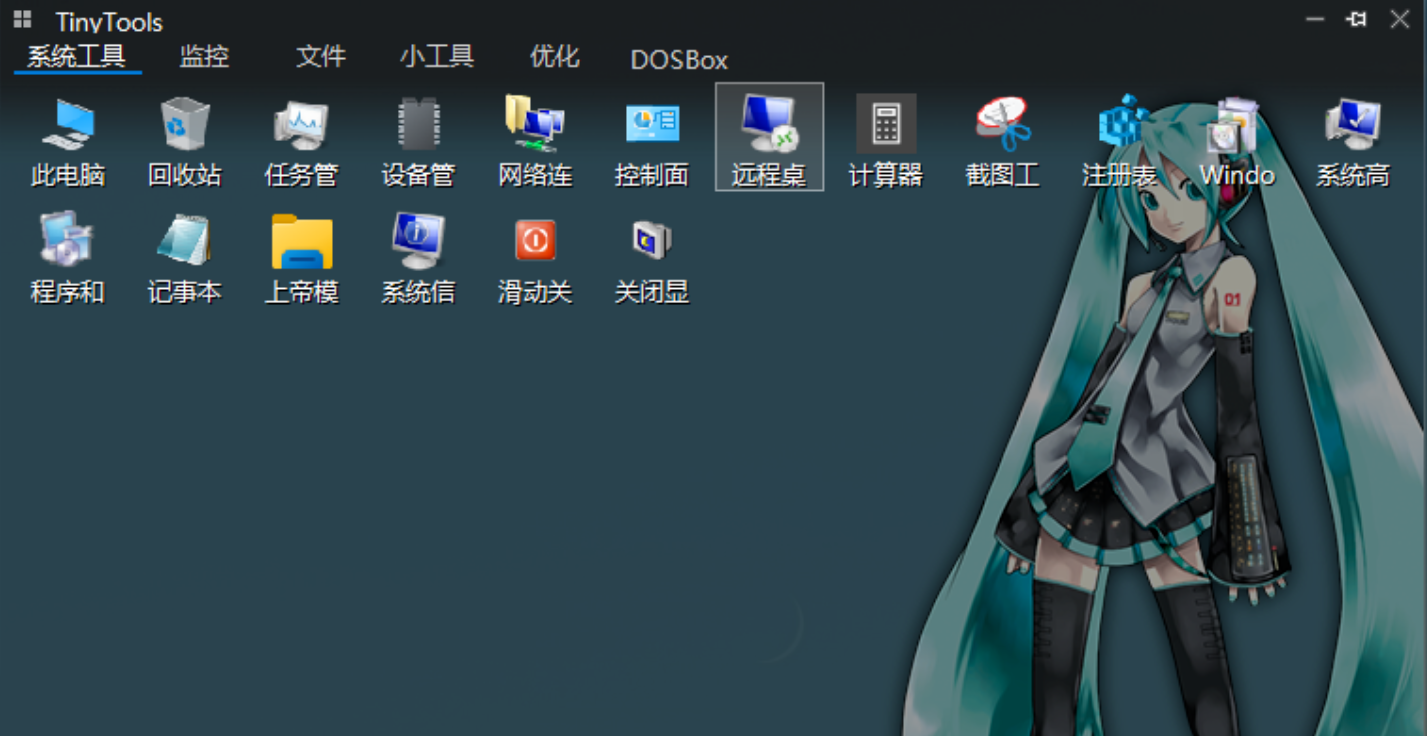1427x736 pixels.
Task: Open Device Manager (设备管)
Action: tap(418, 140)
